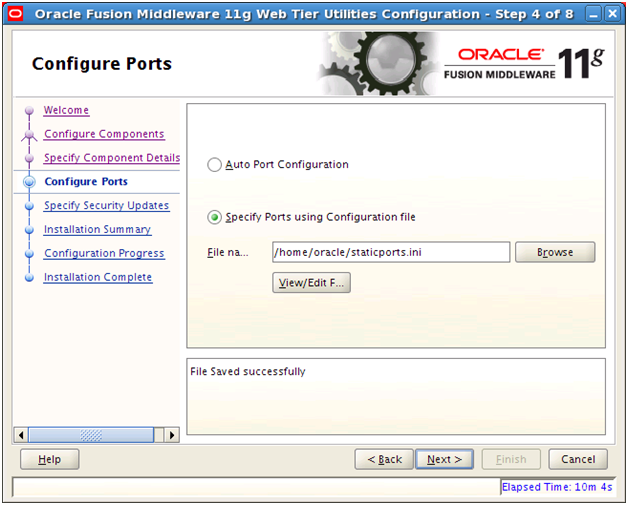The height and width of the screenshot is (505, 628).
Task: Click into the File name path field
Action: (x=391, y=252)
